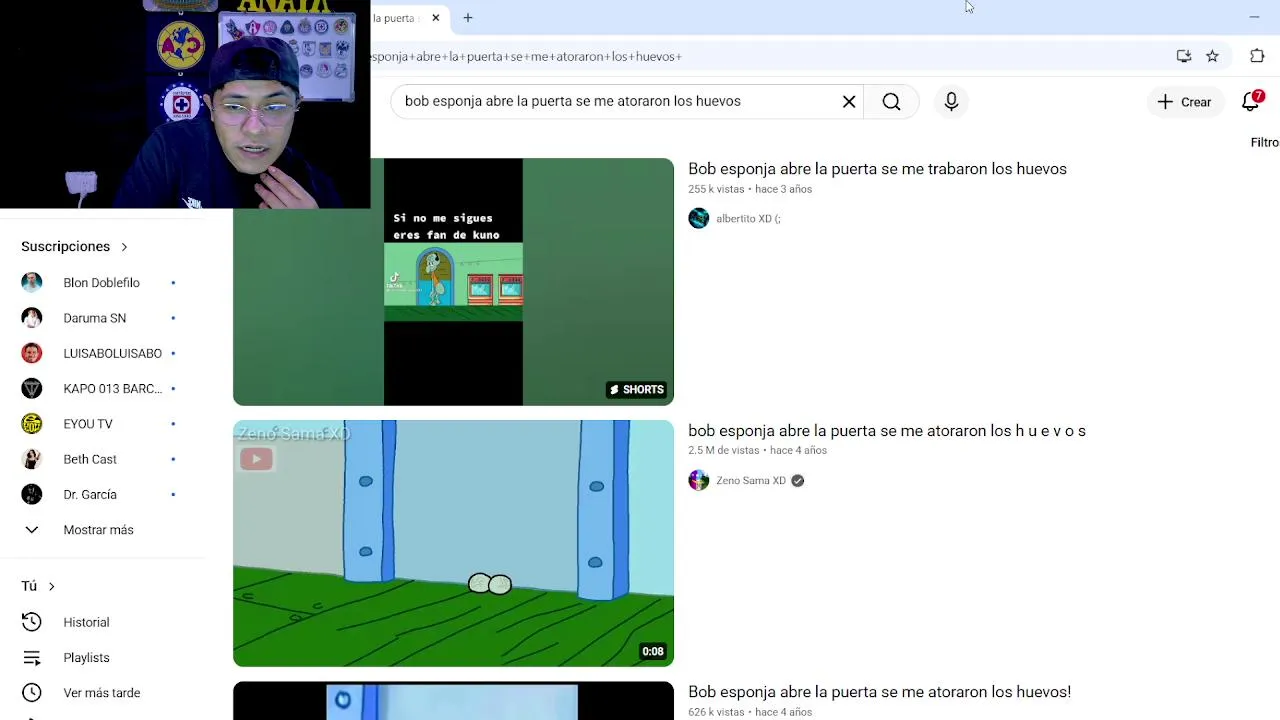Viewport: 1280px width, 720px height.
Task: Expand subscriptions with Mostrar más chevron
Action: coord(32,530)
